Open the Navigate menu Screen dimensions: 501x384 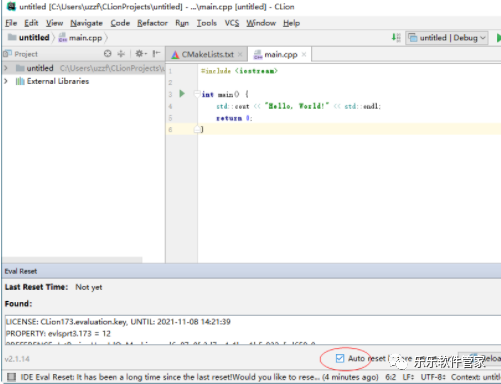86,23
